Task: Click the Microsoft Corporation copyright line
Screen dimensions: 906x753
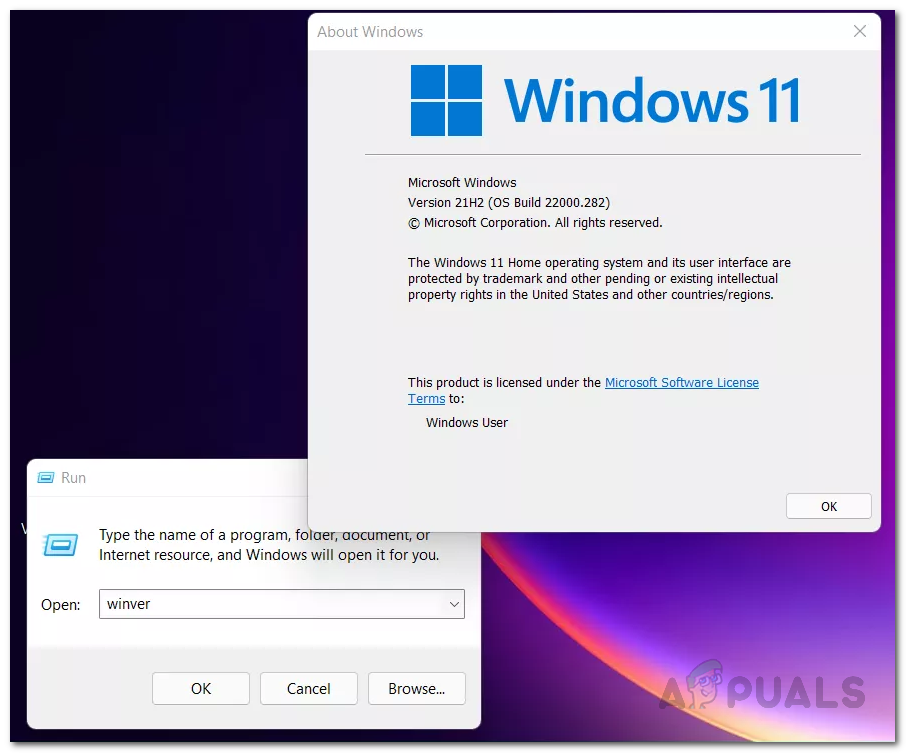Action: click(x=535, y=222)
